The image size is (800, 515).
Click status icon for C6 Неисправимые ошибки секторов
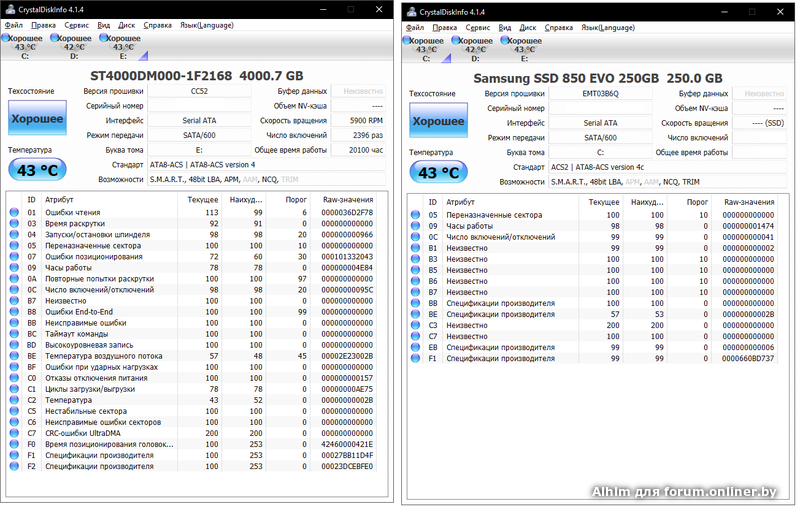click(14, 422)
